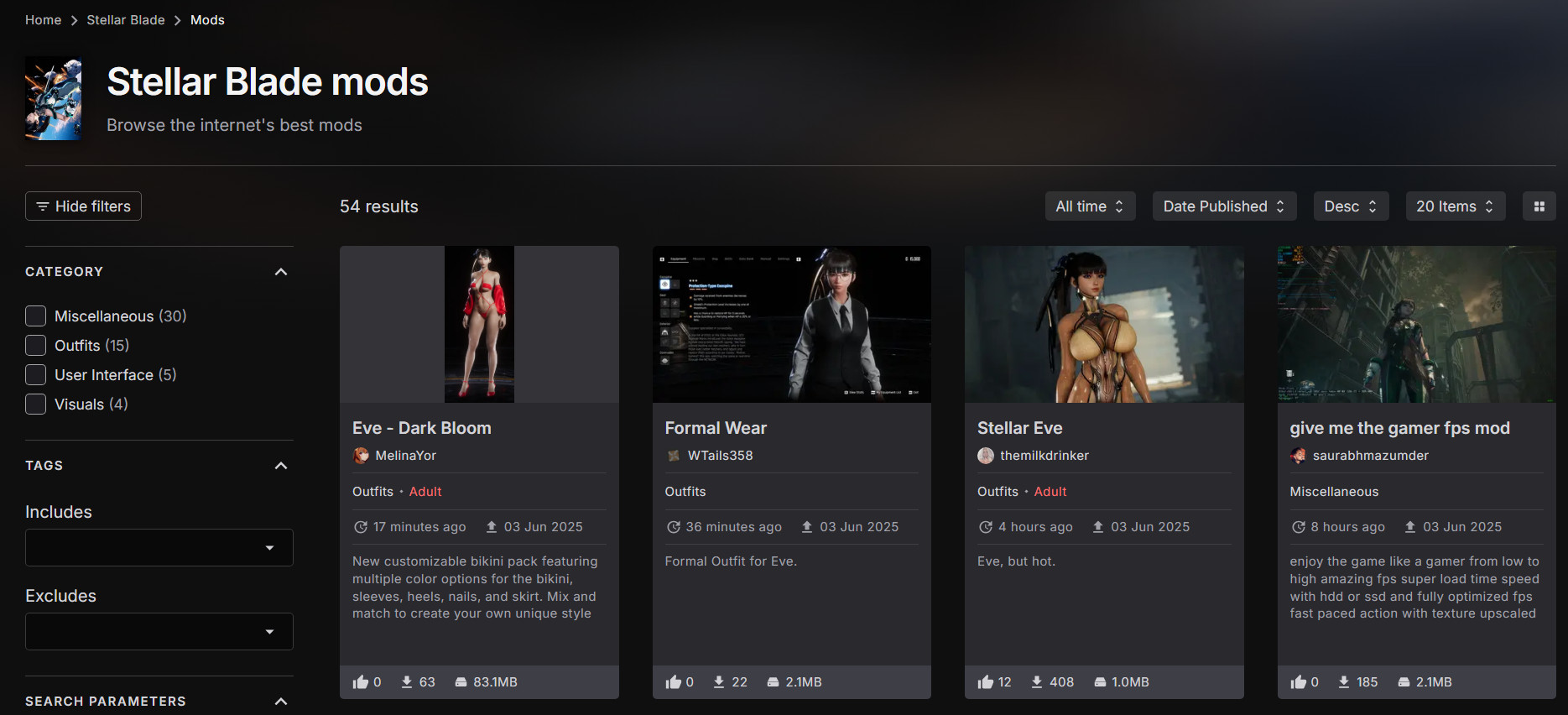Open the Date Published sort dropdown
This screenshot has height=715, width=1568.
1224,206
